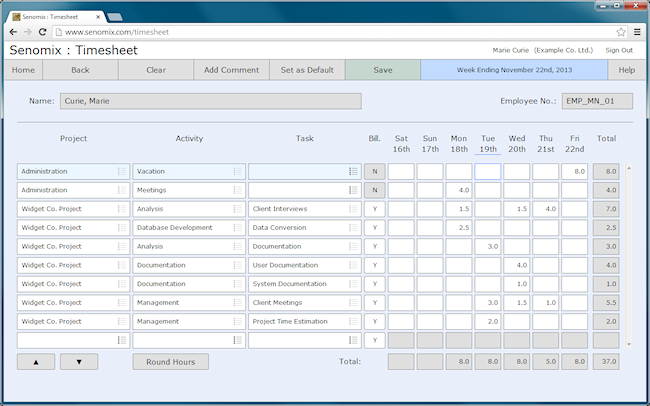Click the Fri 22nd column header

[x=575, y=143]
